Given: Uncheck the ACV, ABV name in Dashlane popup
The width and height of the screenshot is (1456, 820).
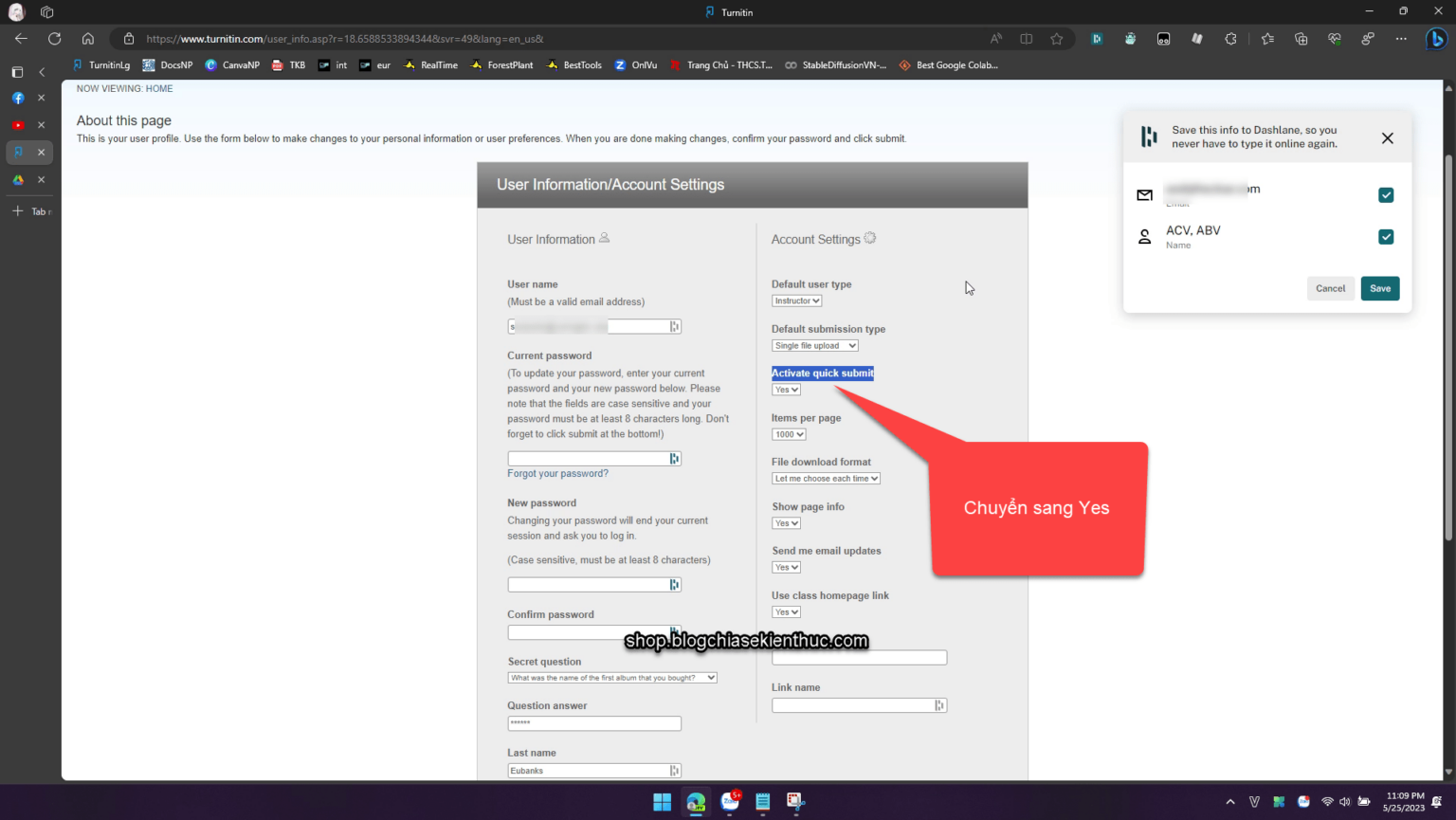Looking at the screenshot, I should [1386, 236].
